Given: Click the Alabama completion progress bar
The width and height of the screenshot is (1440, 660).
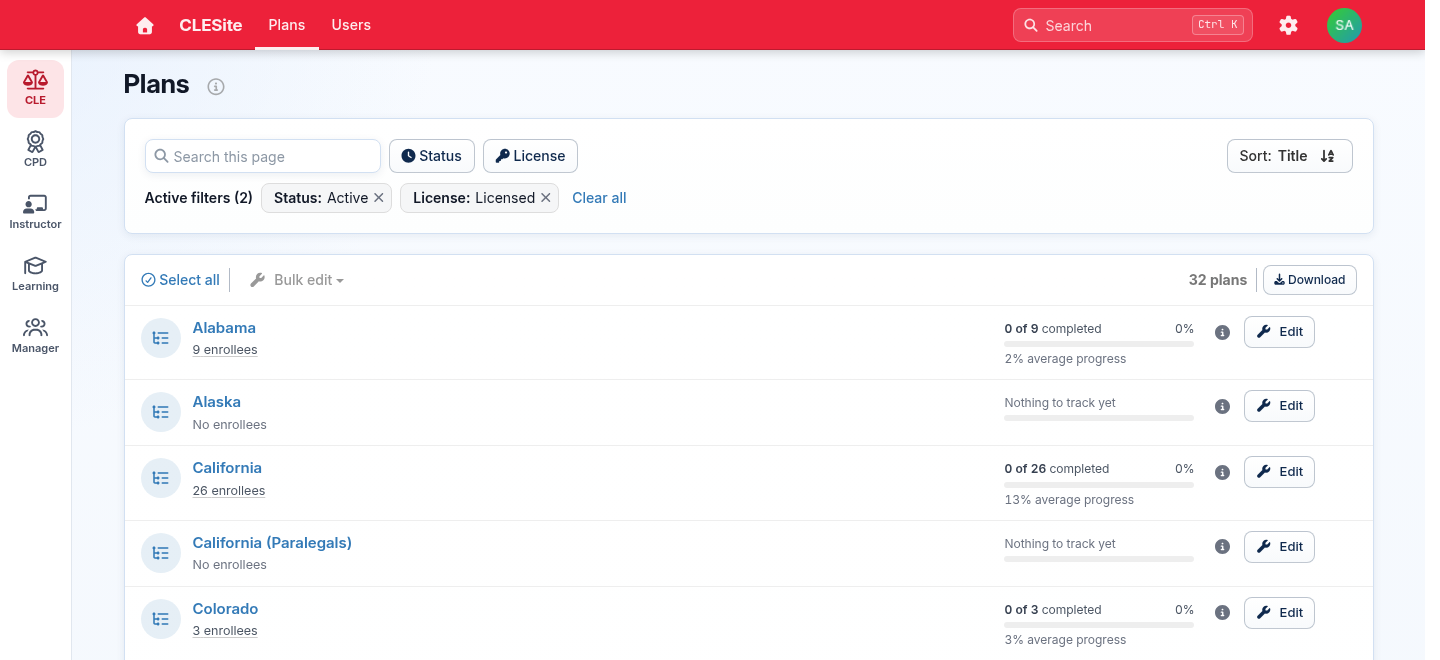Looking at the screenshot, I should click(1099, 344).
